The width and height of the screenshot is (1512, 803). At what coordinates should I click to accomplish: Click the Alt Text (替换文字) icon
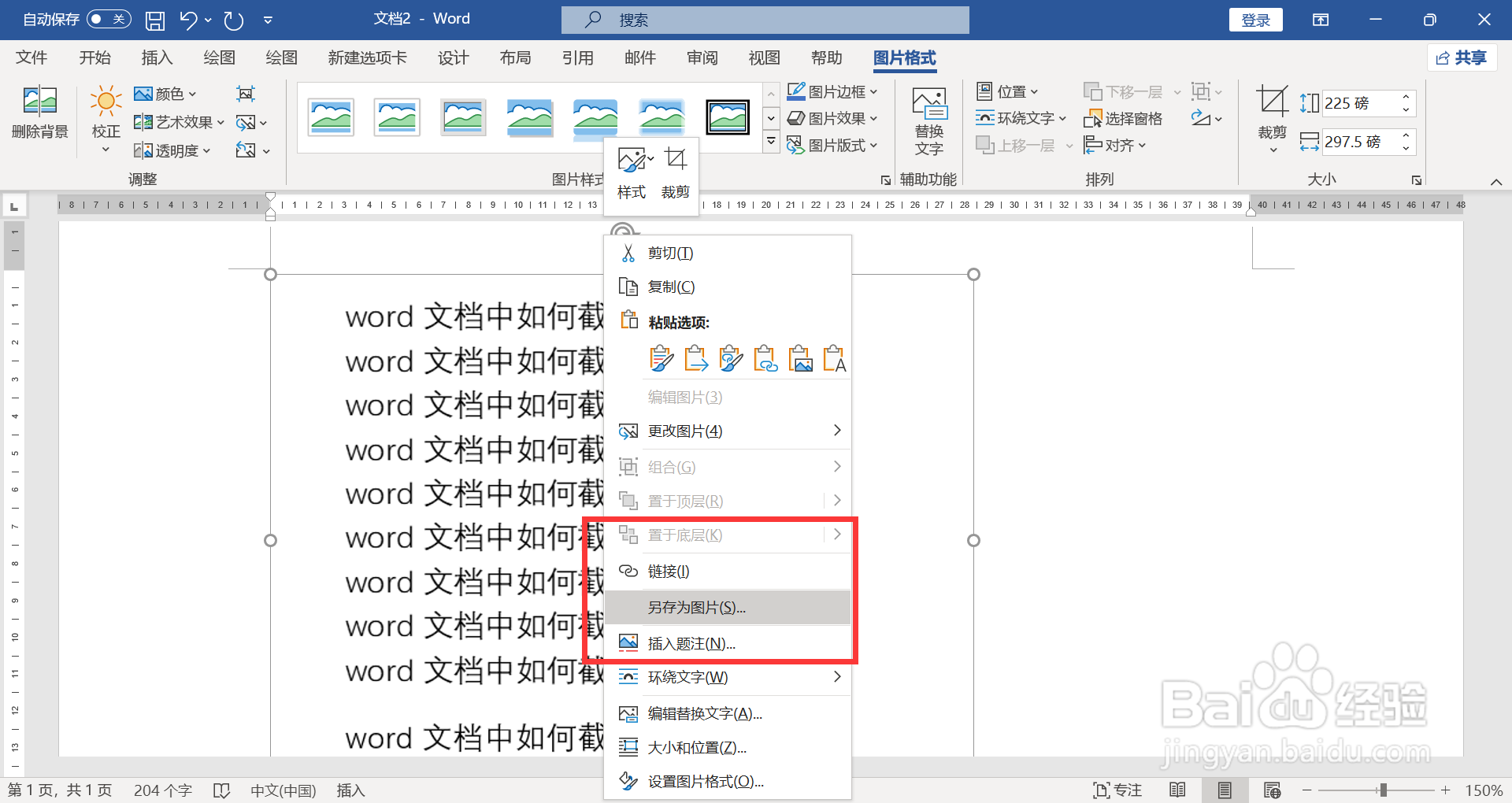(x=928, y=120)
